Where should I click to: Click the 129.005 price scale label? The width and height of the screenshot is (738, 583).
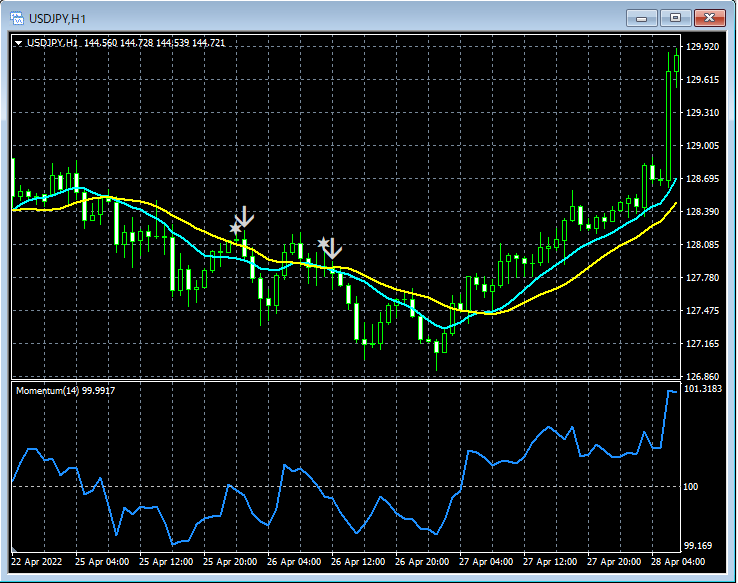(x=702, y=145)
